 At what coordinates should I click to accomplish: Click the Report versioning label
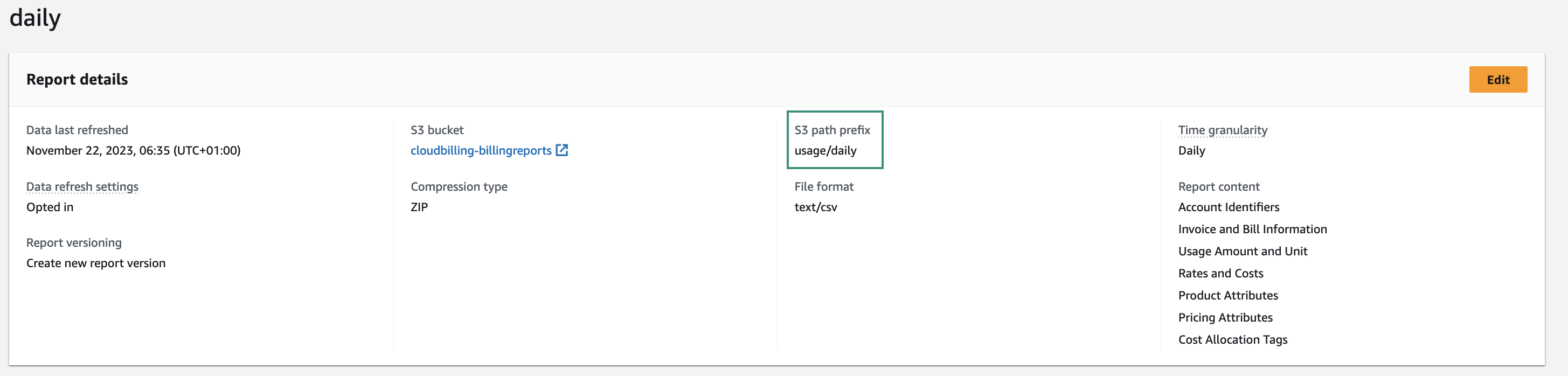pos(74,242)
